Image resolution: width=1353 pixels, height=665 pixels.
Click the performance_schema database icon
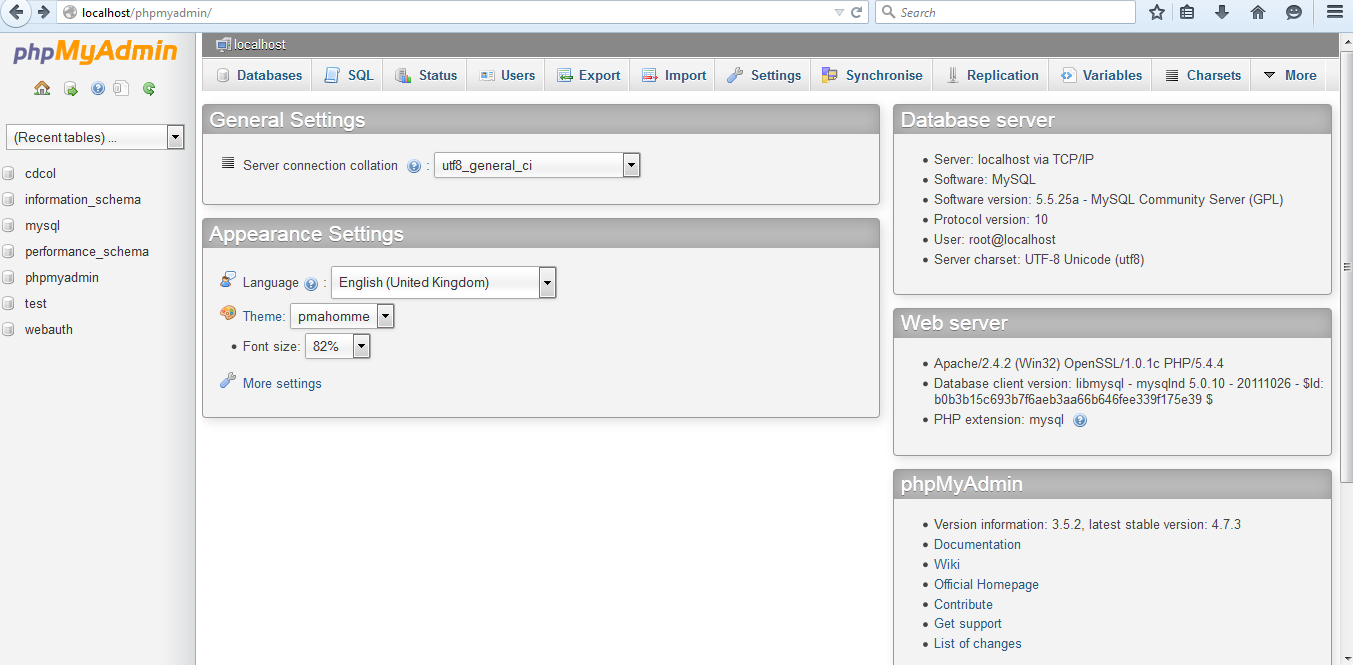coord(9,251)
